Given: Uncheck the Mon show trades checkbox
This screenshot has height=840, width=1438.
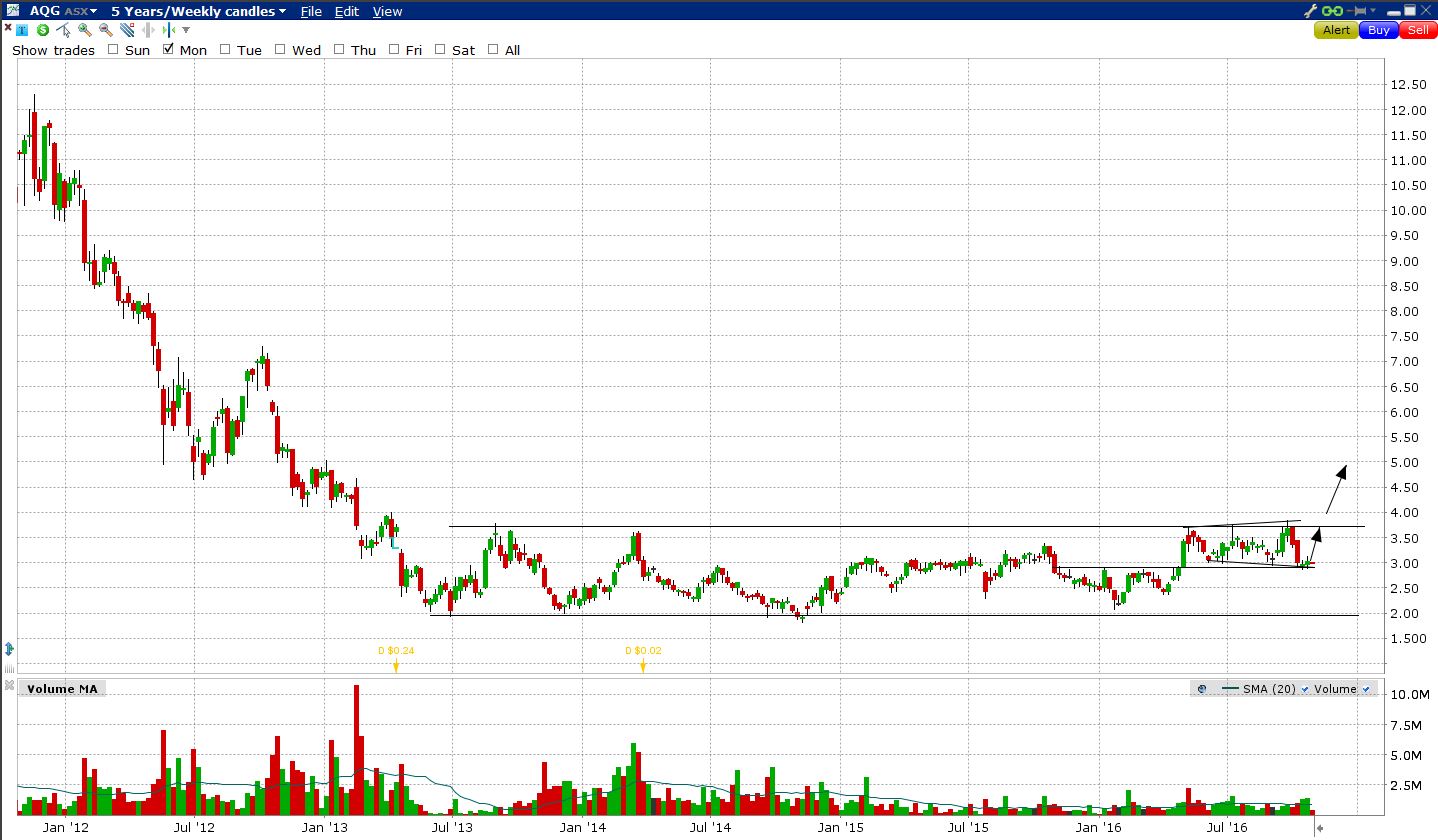Looking at the screenshot, I should point(168,49).
